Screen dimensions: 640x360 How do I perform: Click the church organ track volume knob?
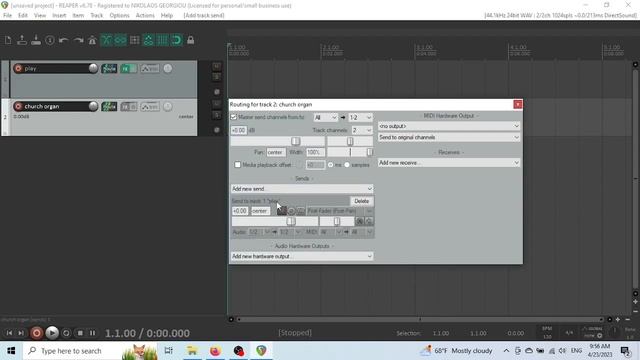[x=93, y=106]
